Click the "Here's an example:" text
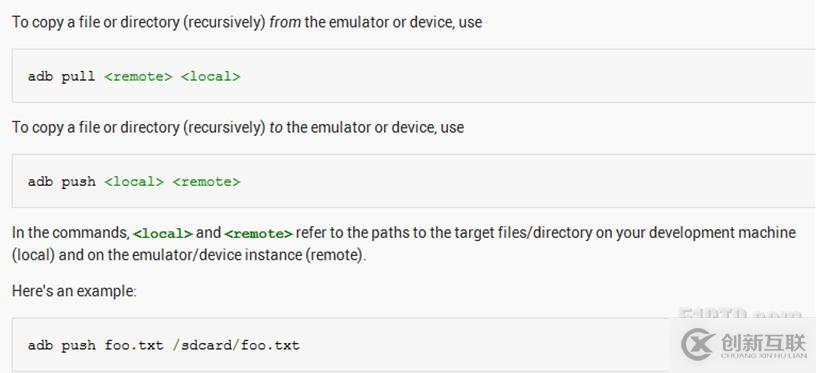Screen dimensions: 816x373 click(74, 291)
